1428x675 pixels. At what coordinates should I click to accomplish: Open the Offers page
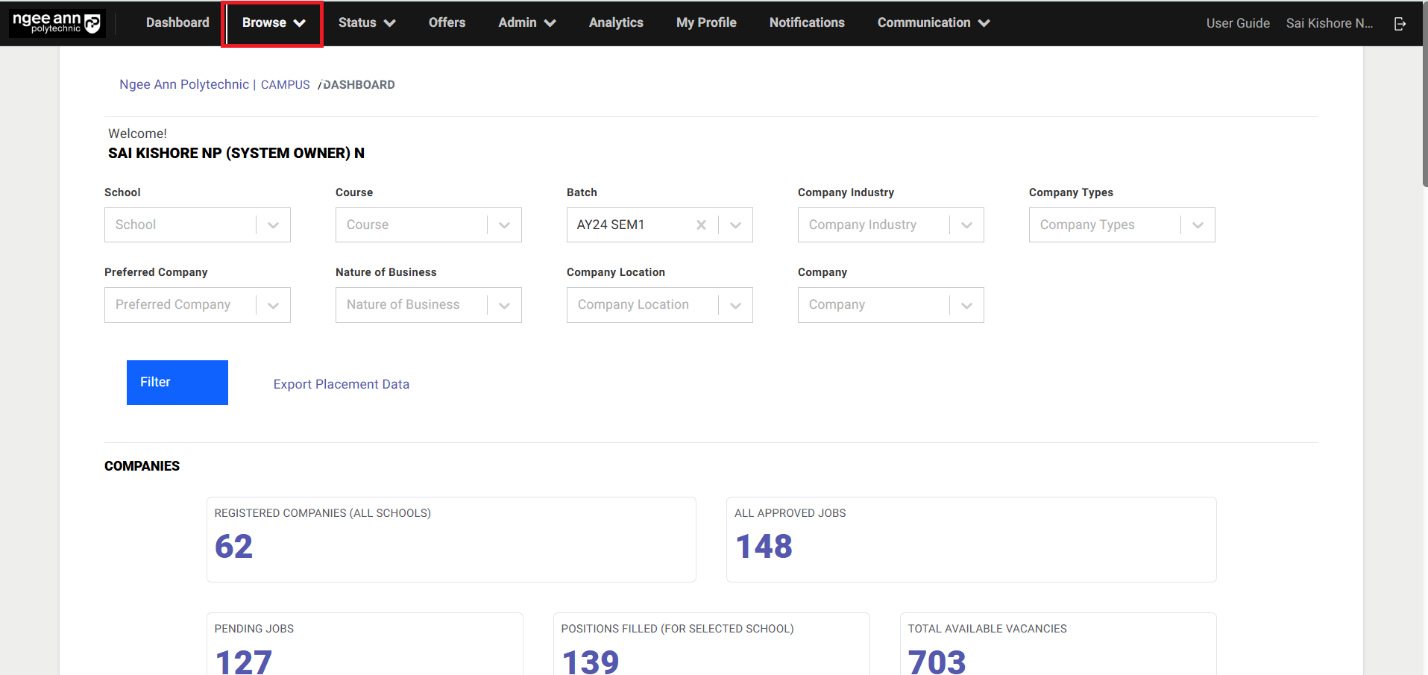447,23
